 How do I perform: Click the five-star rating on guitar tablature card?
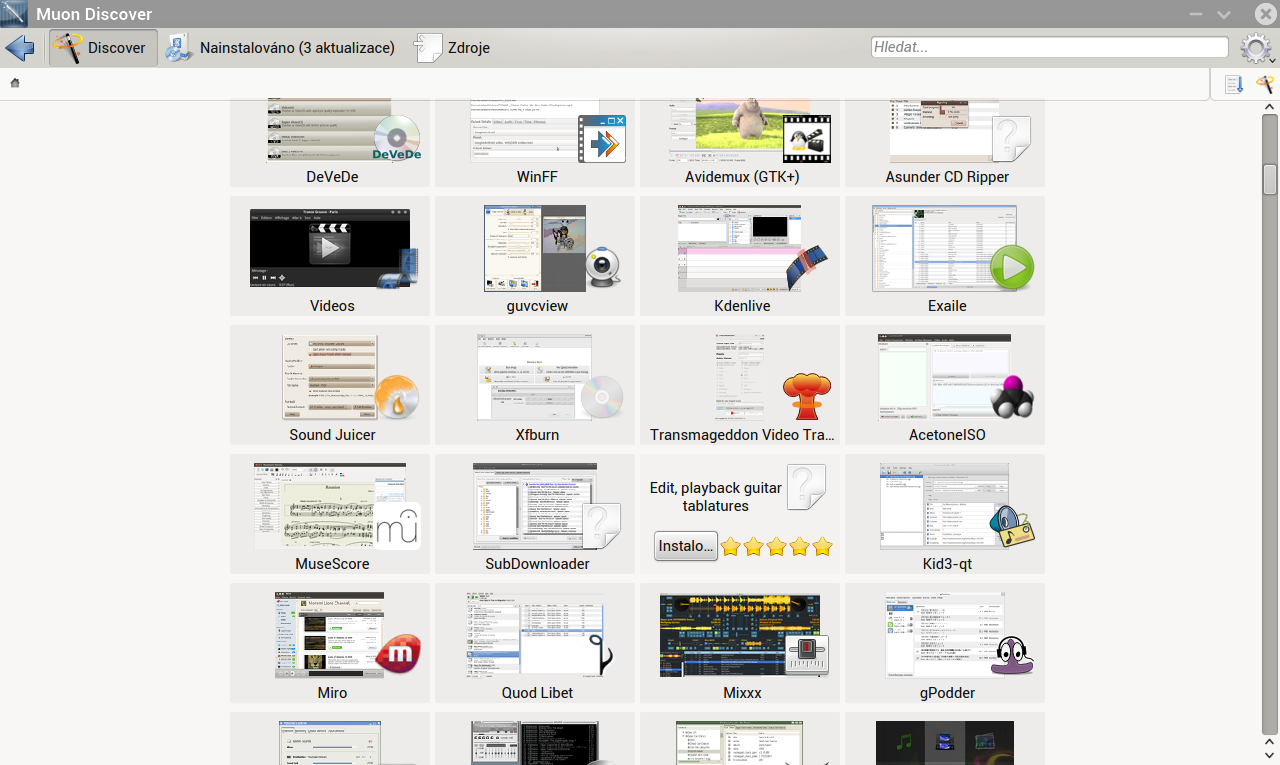click(x=777, y=547)
